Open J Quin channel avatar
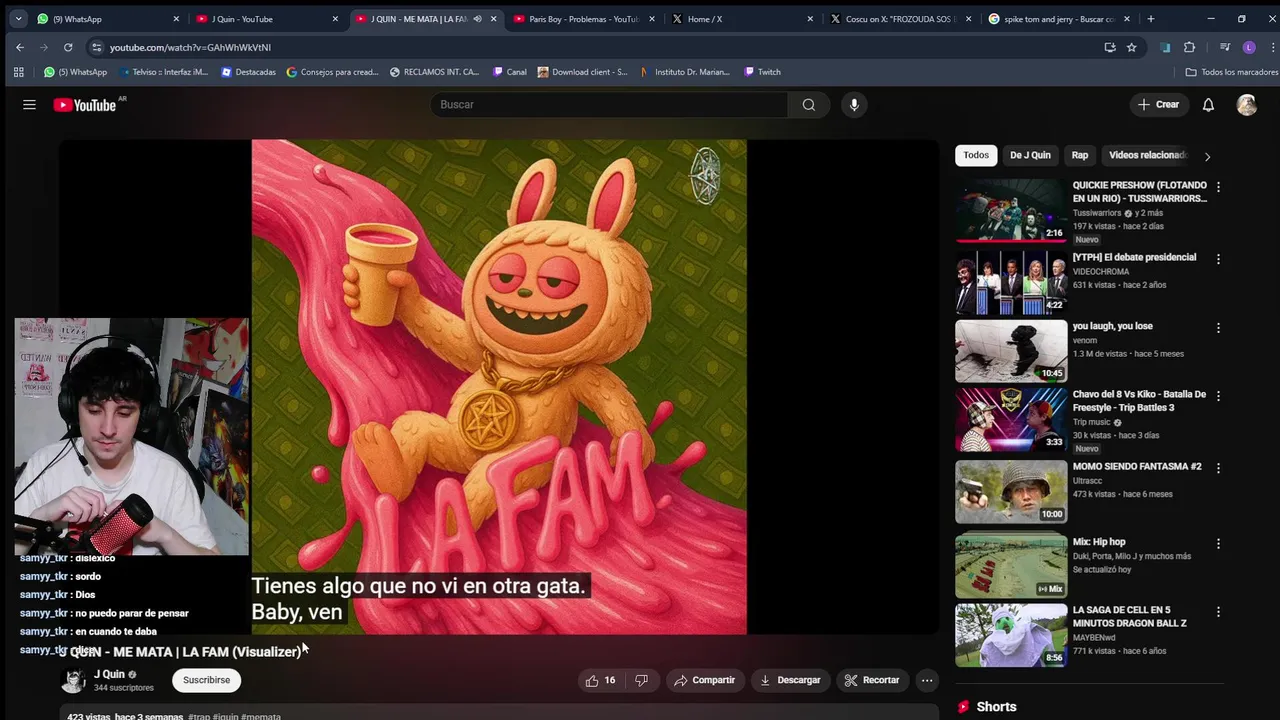The height and width of the screenshot is (720, 1280). coord(73,681)
